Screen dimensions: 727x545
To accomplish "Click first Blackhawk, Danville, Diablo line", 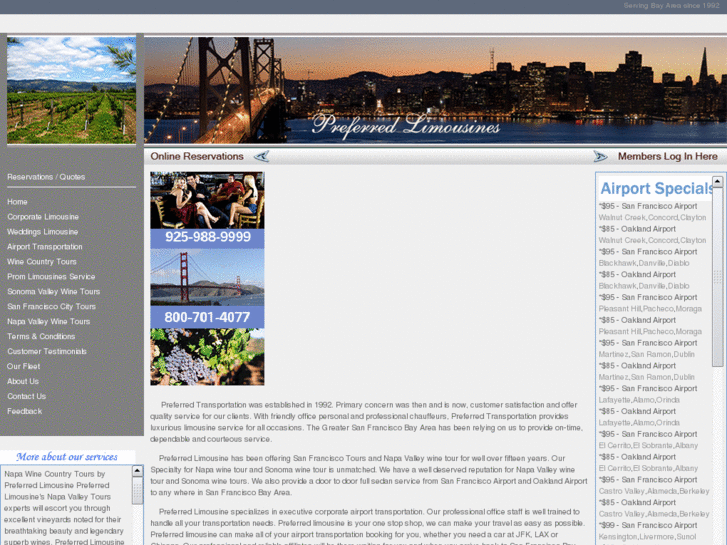I will coord(644,263).
